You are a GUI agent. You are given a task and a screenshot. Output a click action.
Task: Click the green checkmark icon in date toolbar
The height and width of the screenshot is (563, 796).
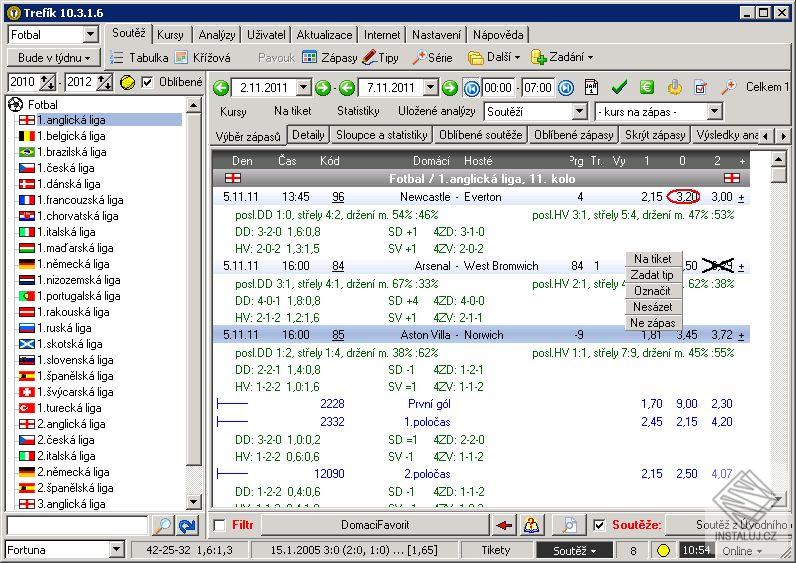[619, 88]
